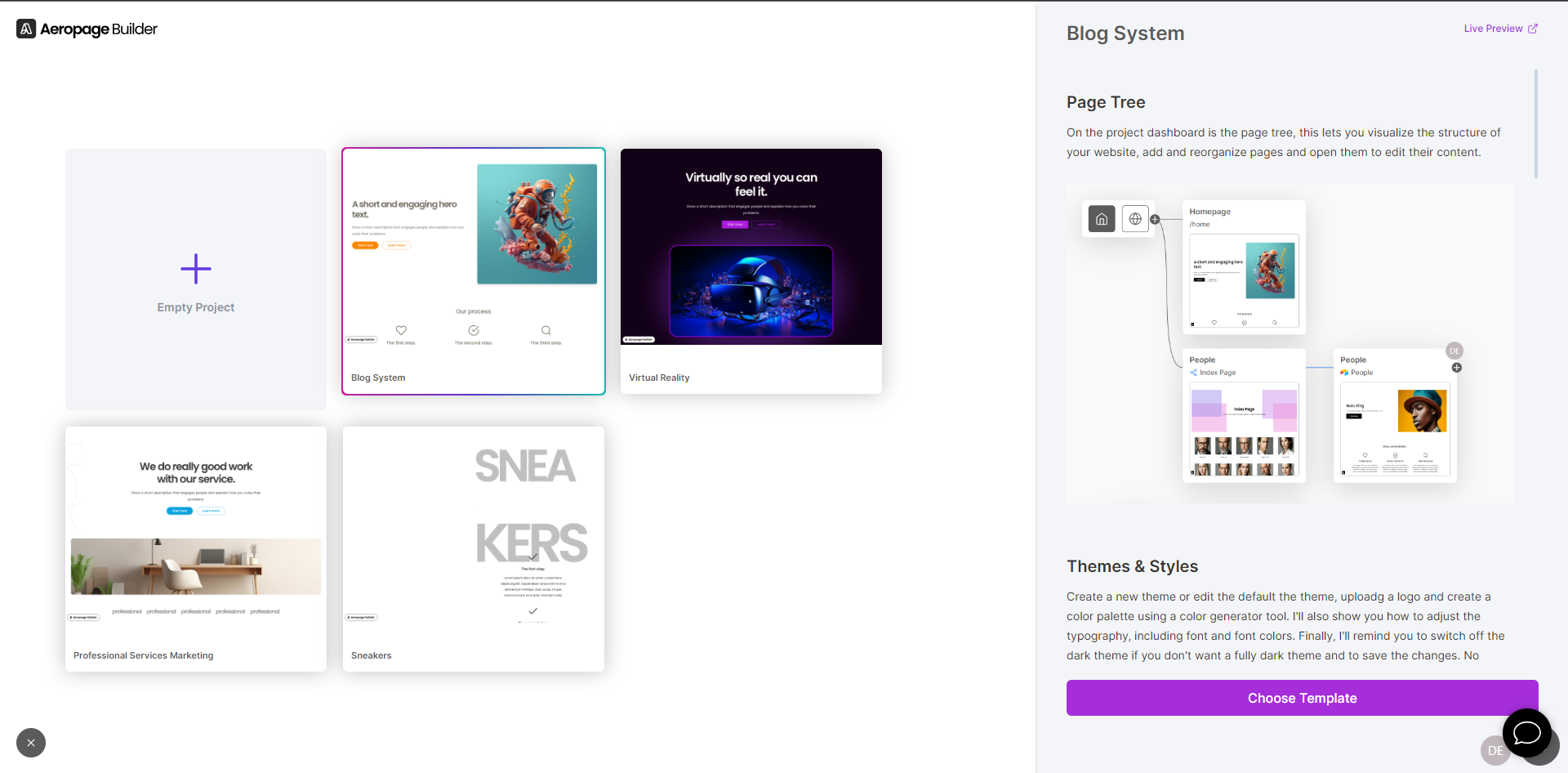Click the Choose Template button
This screenshot has height=773, width=1568.
pos(1302,698)
